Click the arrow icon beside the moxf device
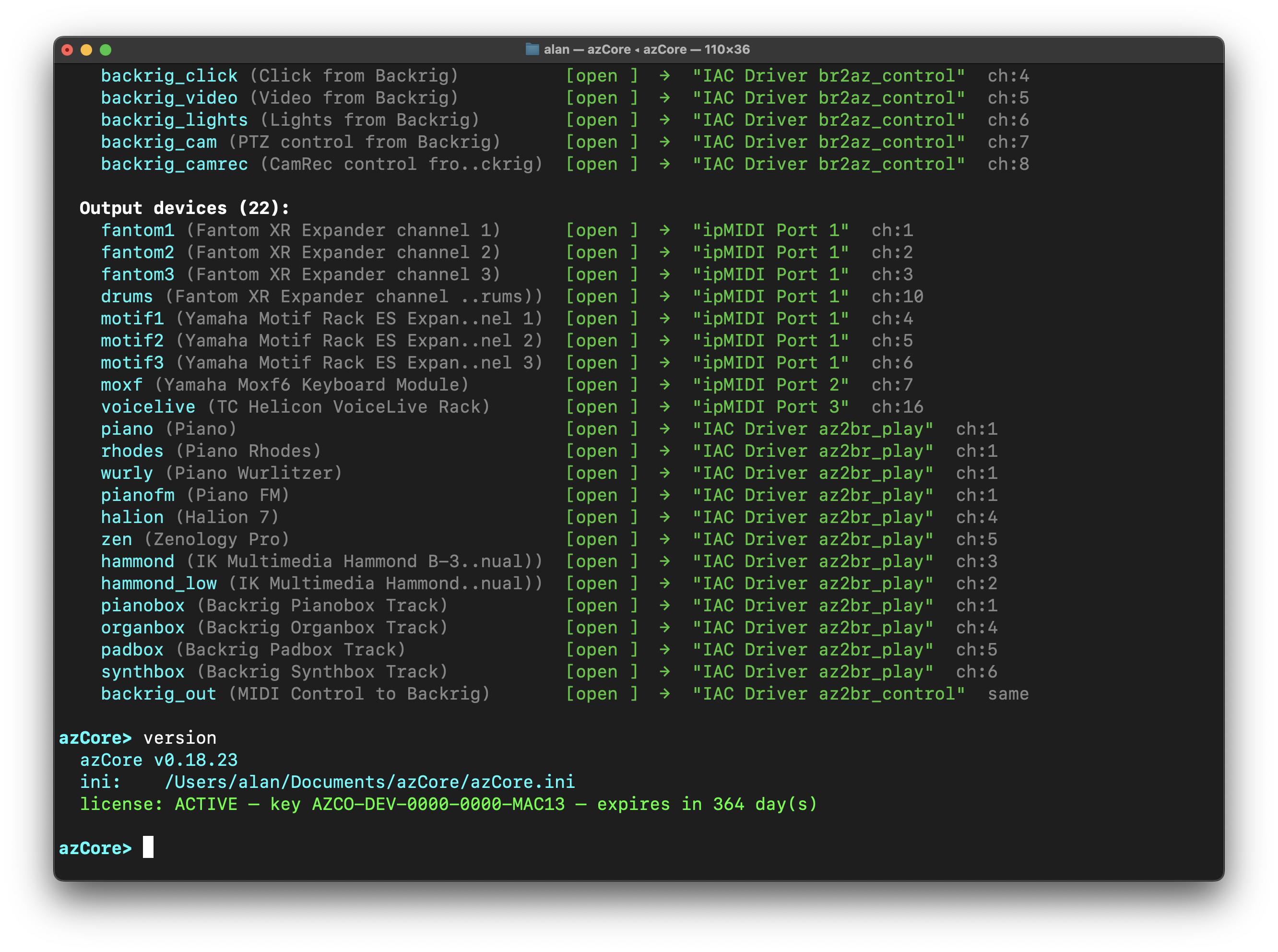The height and width of the screenshot is (952, 1278). point(665,384)
